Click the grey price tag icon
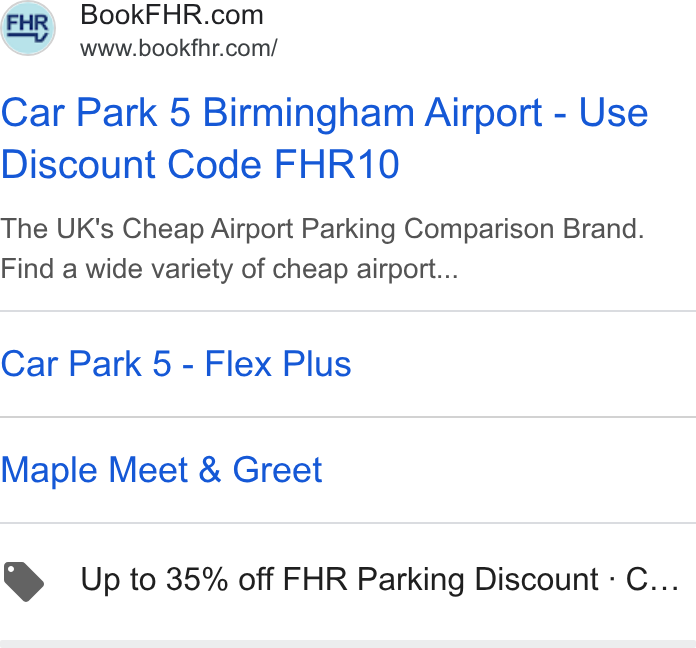This screenshot has height=648, width=696. point(24,581)
